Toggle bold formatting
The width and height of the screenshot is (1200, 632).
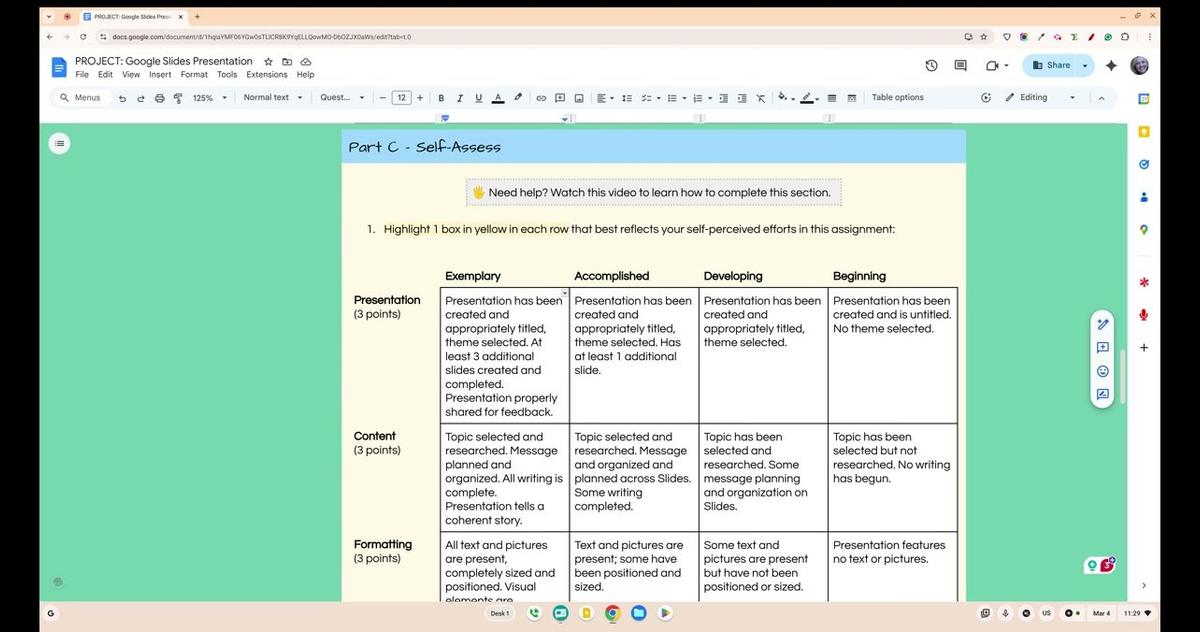440,97
